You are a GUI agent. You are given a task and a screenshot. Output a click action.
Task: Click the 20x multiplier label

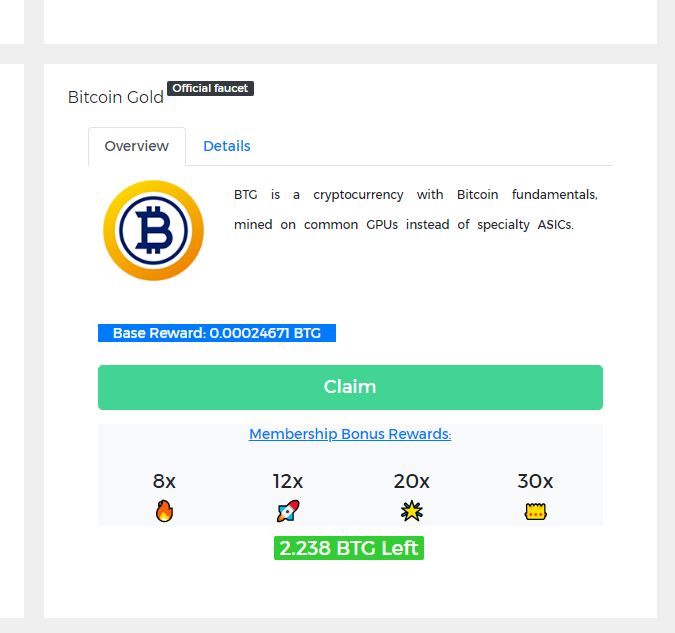click(412, 481)
